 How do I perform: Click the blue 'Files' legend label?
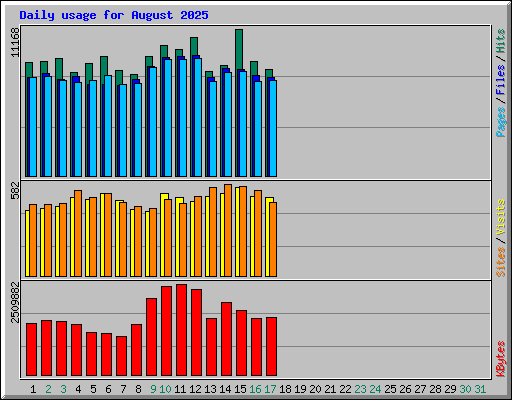coord(500,79)
